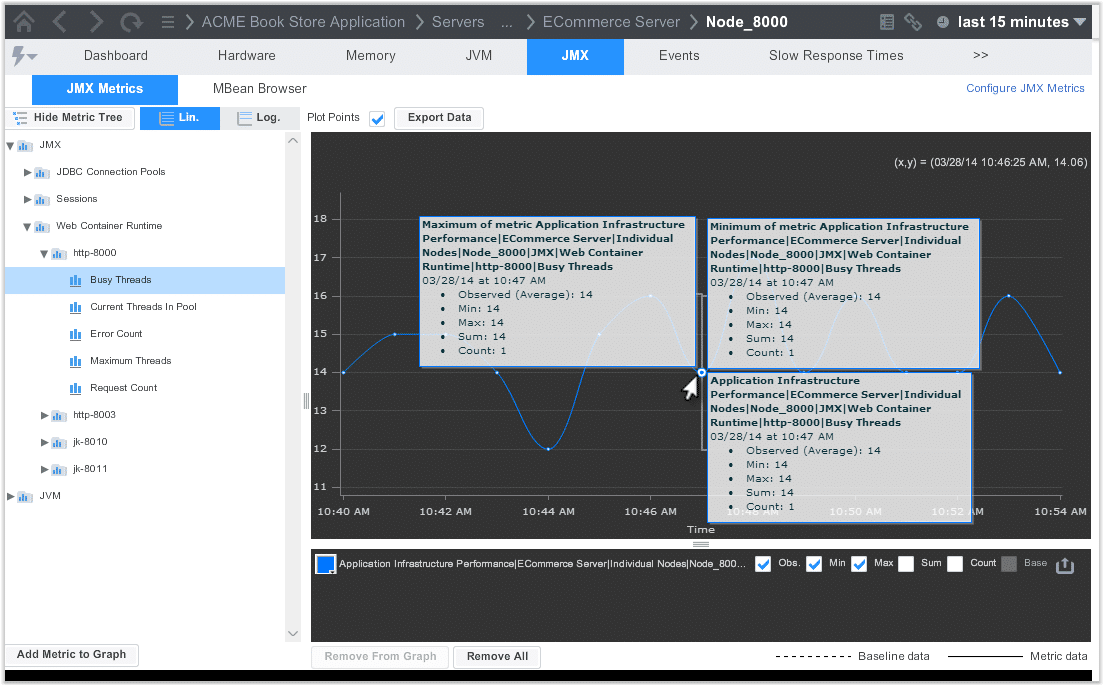Enable the Count checkbox in legend
The height and width of the screenshot is (686, 1104).
coord(955,563)
